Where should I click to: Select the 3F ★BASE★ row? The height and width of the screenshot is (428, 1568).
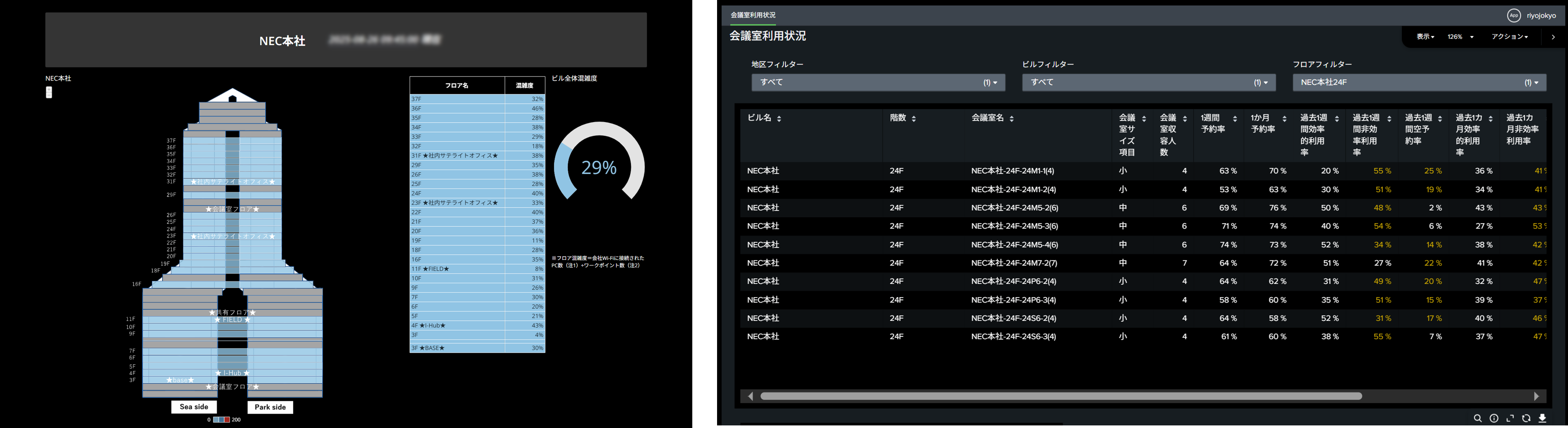pyautogui.click(x=477, y=348)
